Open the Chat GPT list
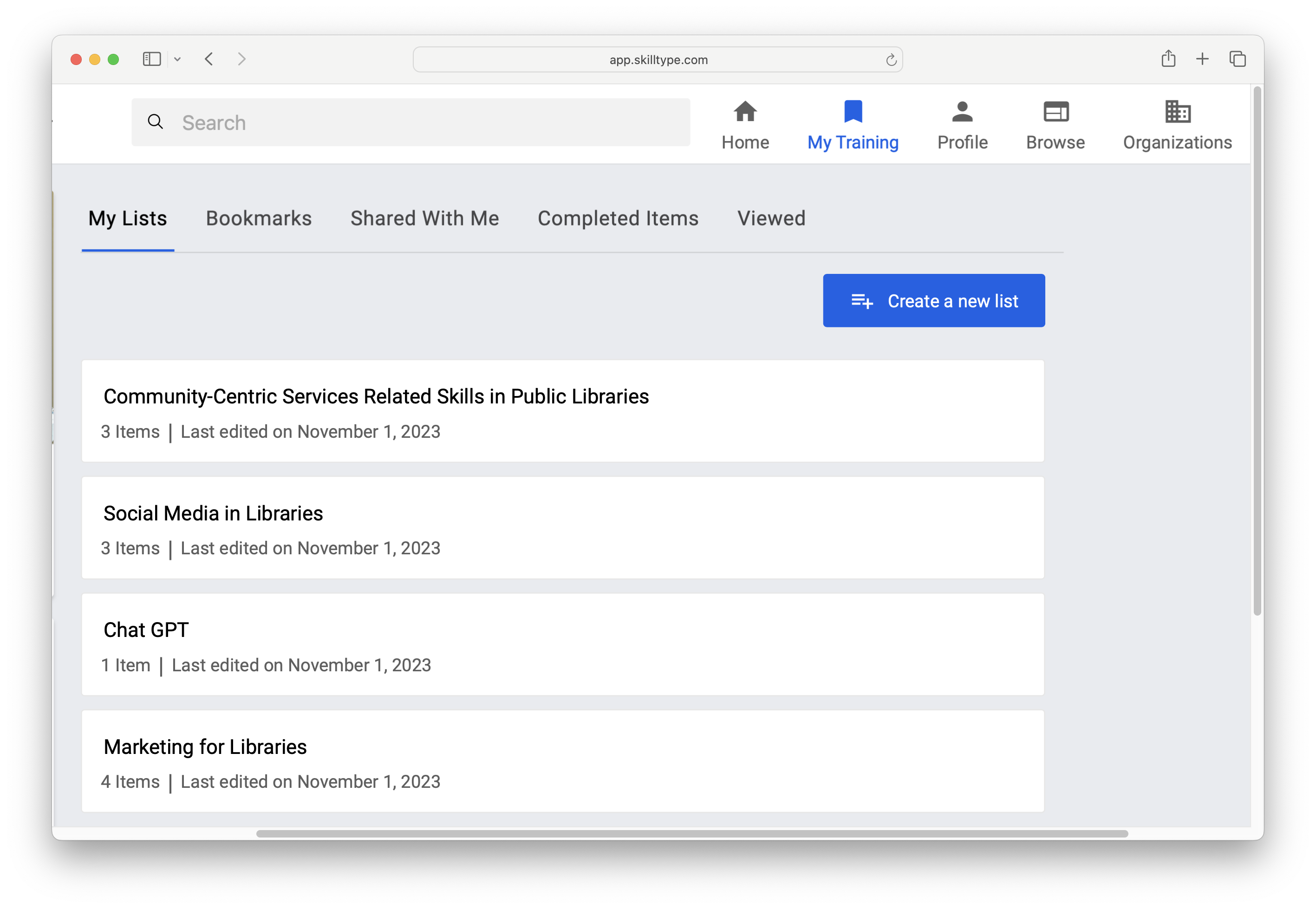This screenshot has width=1316, height=909. pyautogui.click(x=146, y=630)
